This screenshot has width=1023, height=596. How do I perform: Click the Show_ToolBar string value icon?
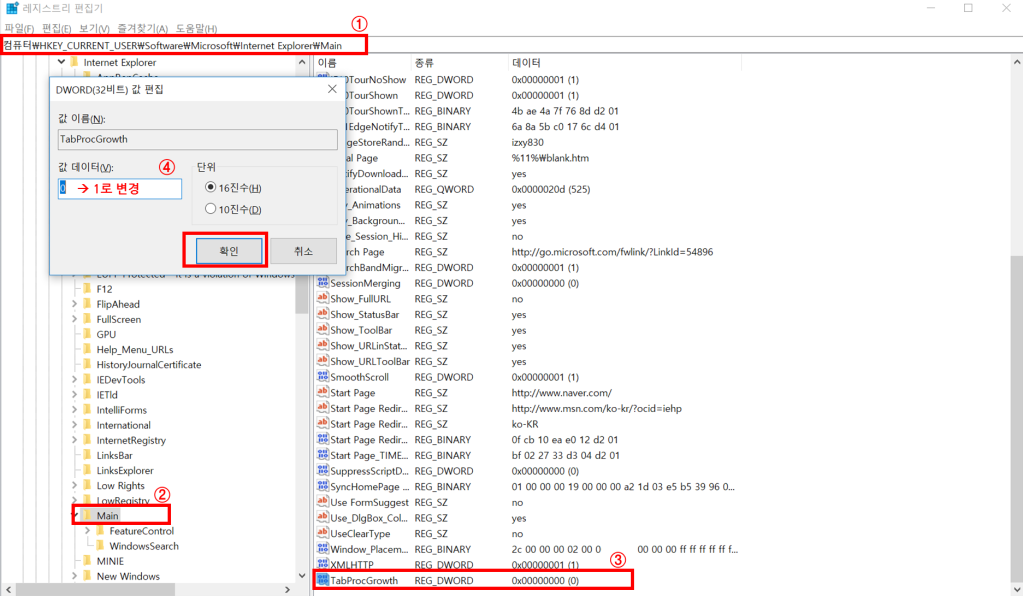(322, 329)
